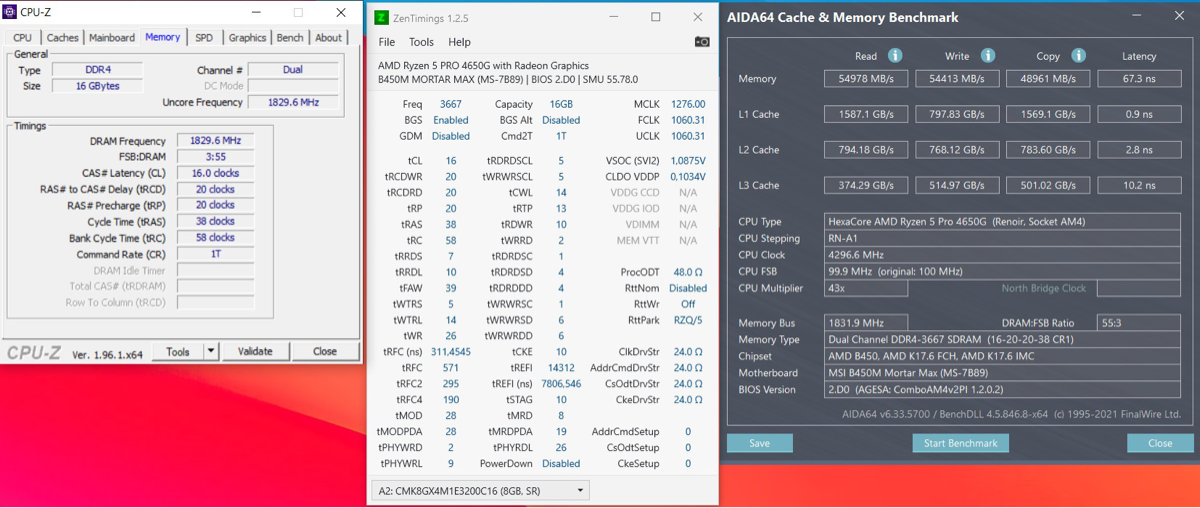Screen dimensions: 1200x508
Task: Click the Memory Read 54978 MB/s value
Action: [x=866, y=78]
